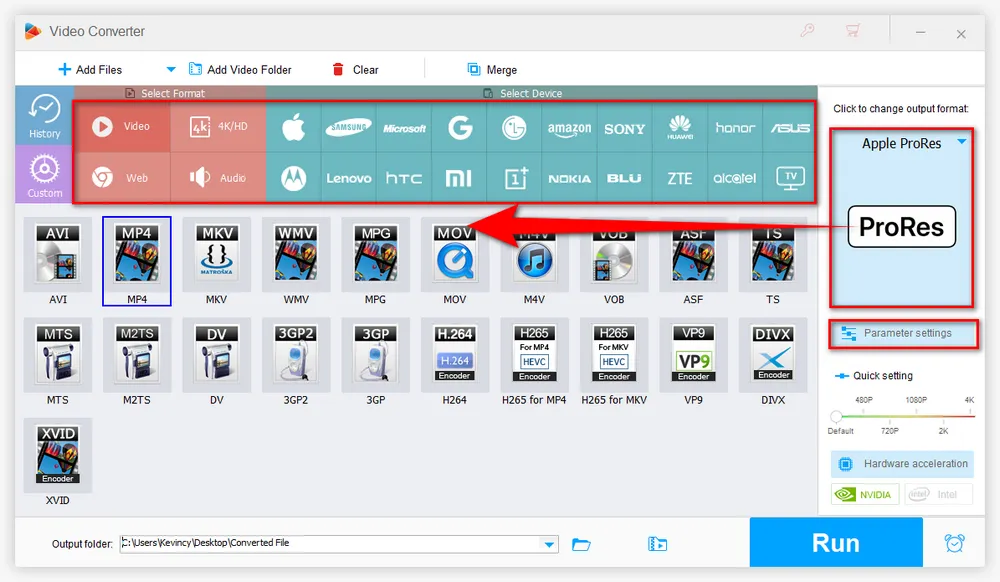
Task: Open the alarm clock schedule icon
Action: click(x=954, y=543)
